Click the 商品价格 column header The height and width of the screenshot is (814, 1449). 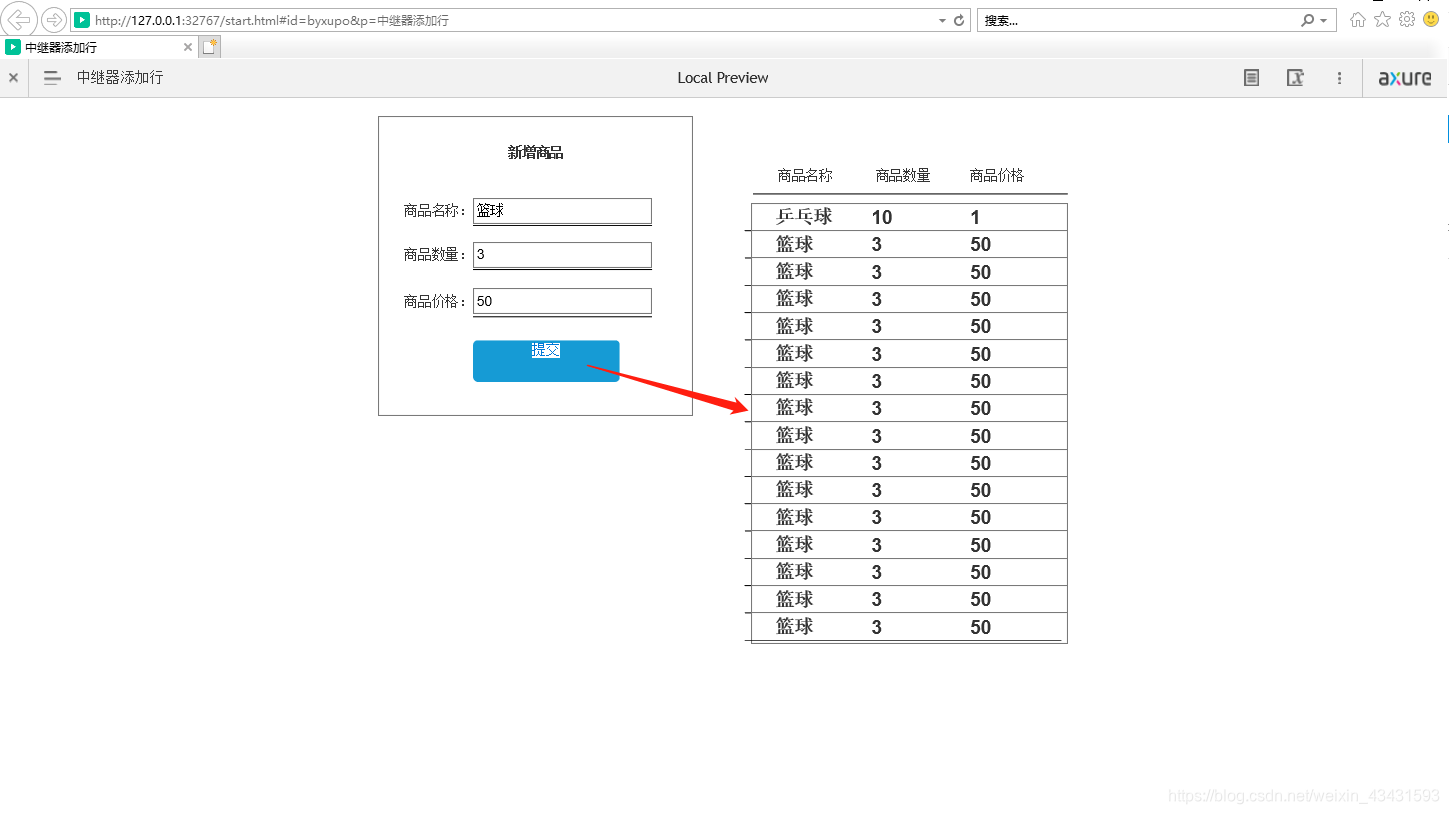point(997,176)
